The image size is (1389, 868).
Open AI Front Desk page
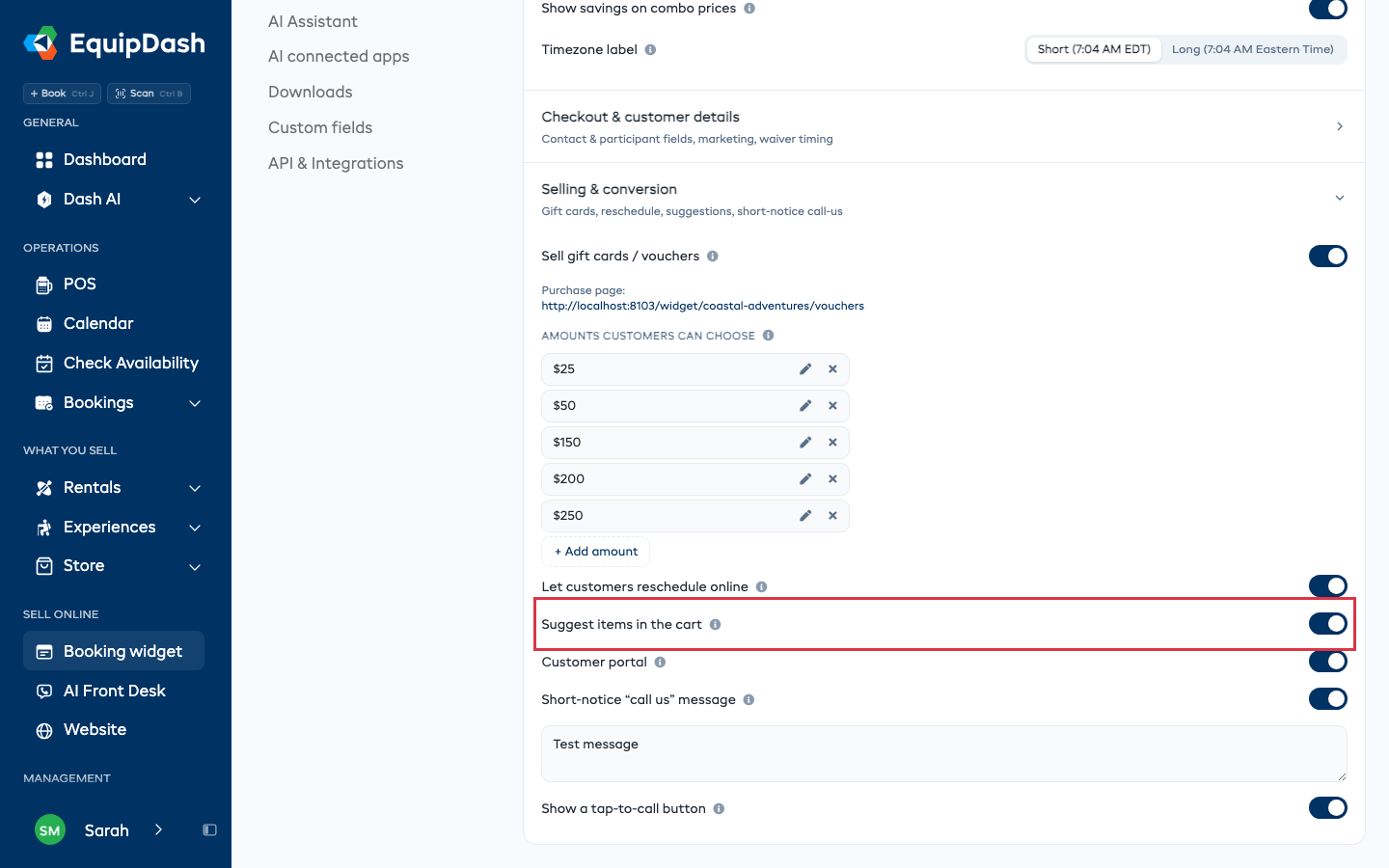[114, 692]
